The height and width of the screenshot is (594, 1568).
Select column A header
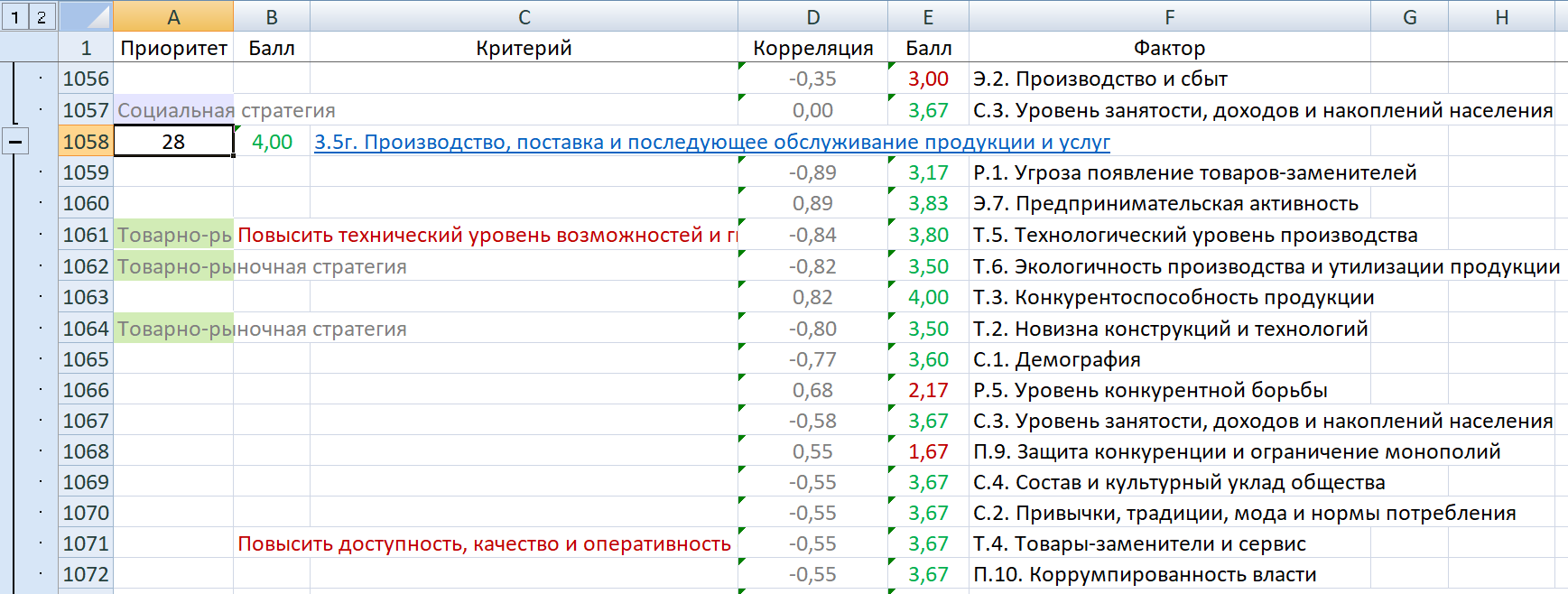(x=173, y=17)
